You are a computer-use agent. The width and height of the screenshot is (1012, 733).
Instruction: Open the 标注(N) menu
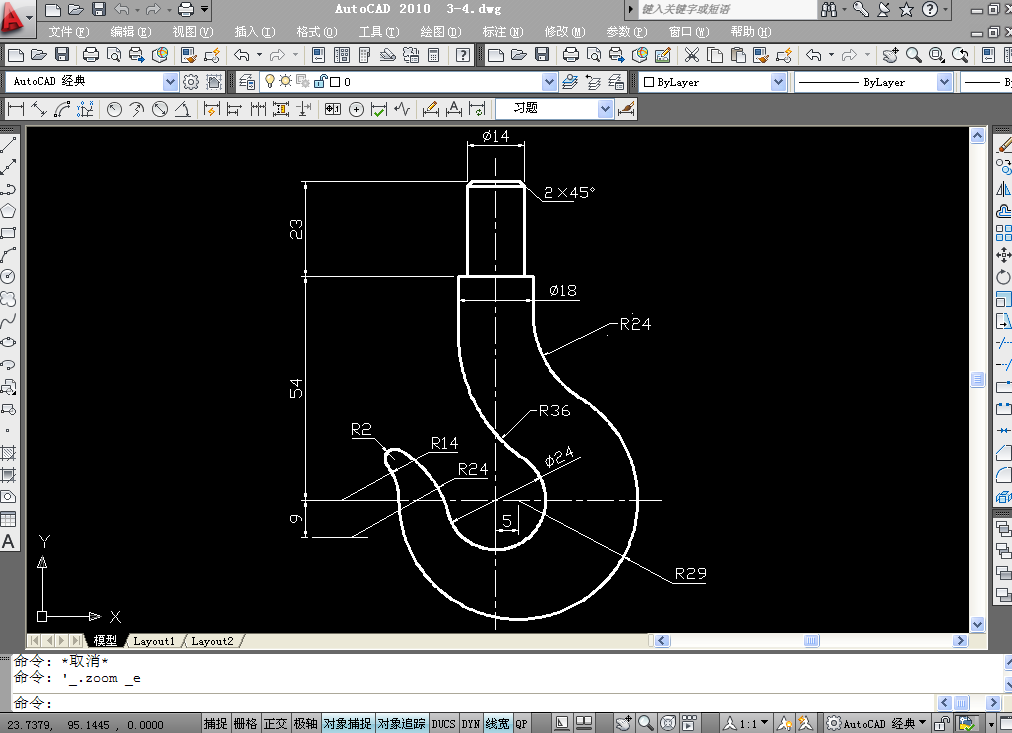pyautogui.click(x=503, y=32)
